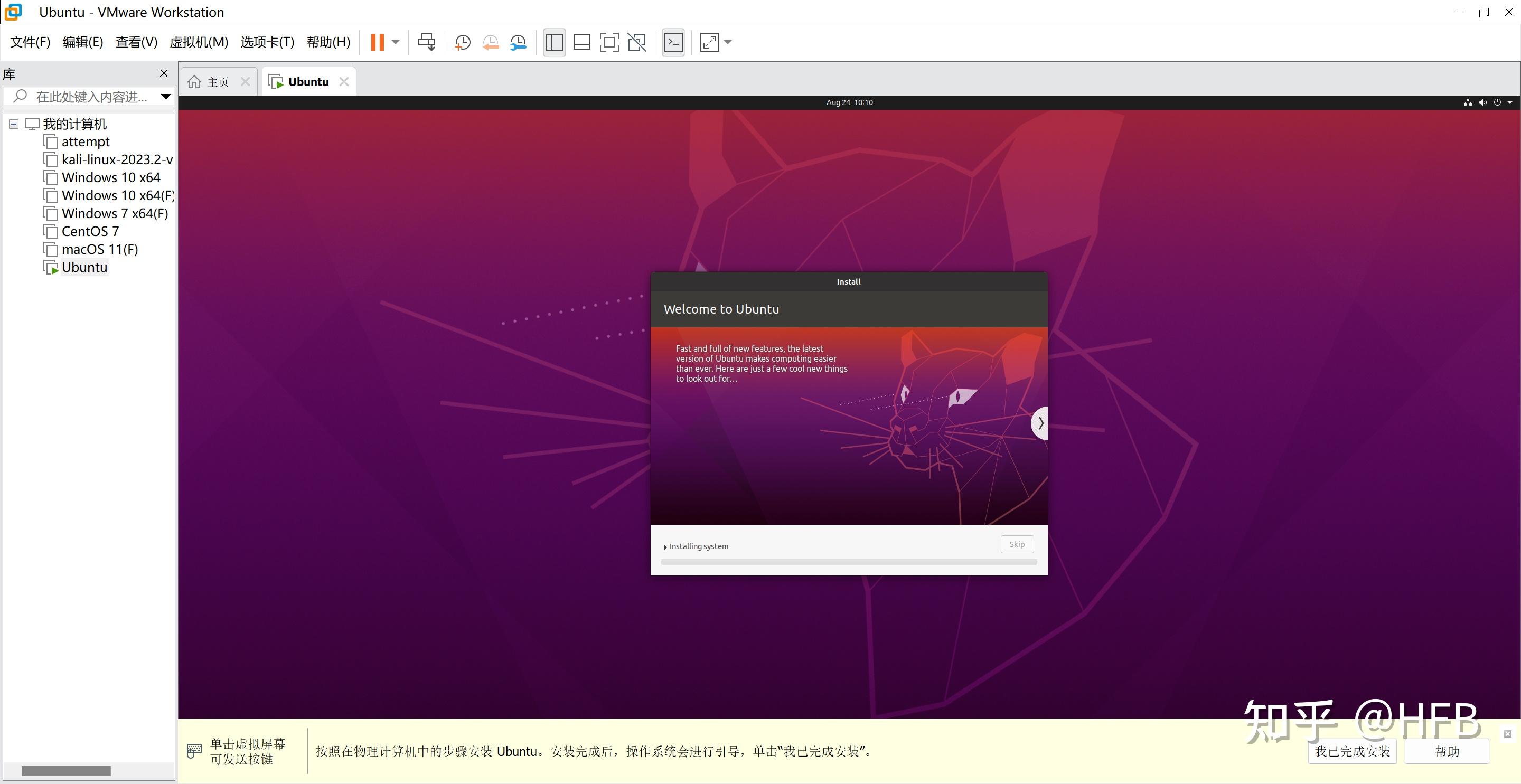This screenshot has height=784, width=1521.
Task: Open the 虚拟机(M) menu
Action: click(199, 42)
